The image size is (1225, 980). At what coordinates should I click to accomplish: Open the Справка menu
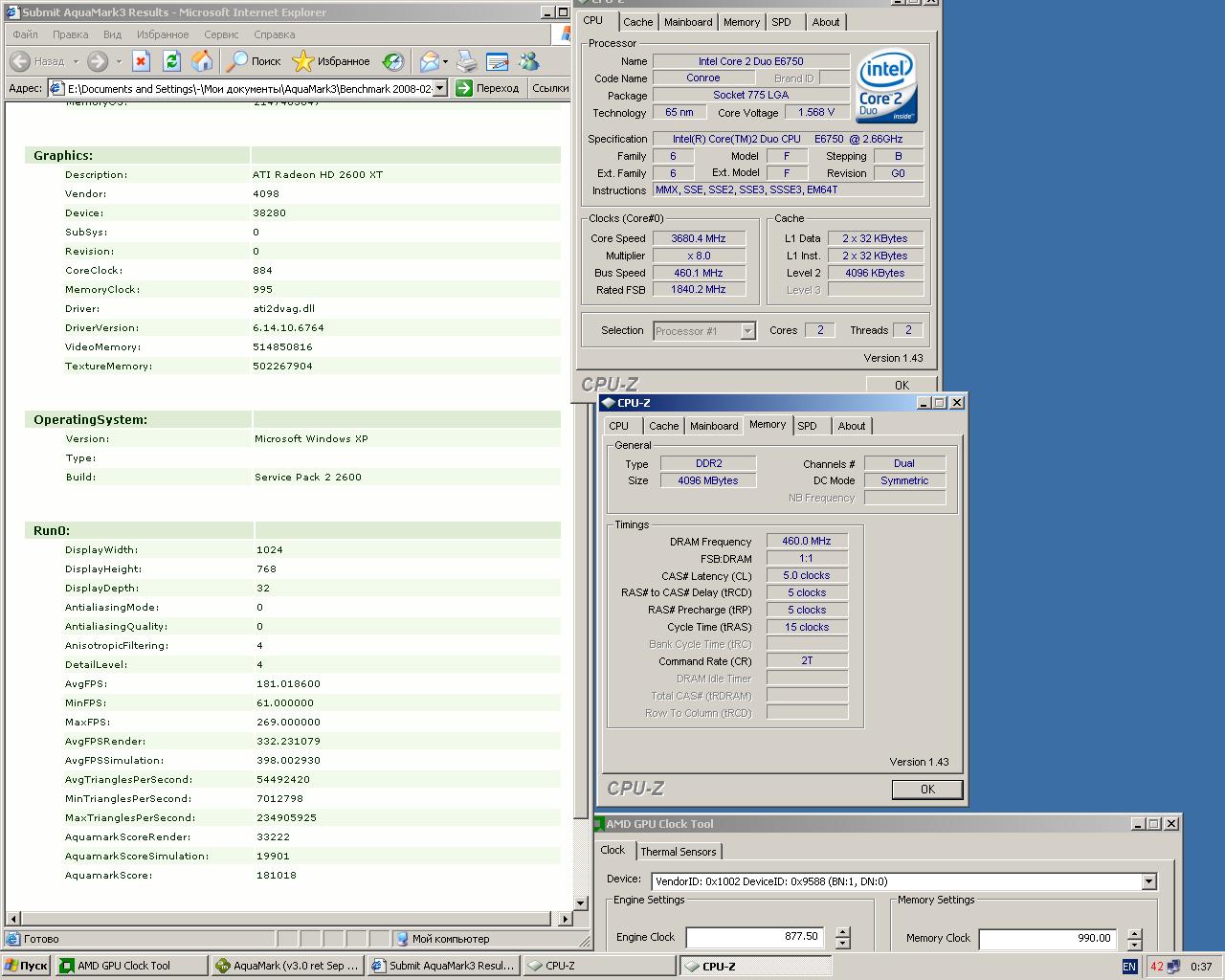(275, 34)
